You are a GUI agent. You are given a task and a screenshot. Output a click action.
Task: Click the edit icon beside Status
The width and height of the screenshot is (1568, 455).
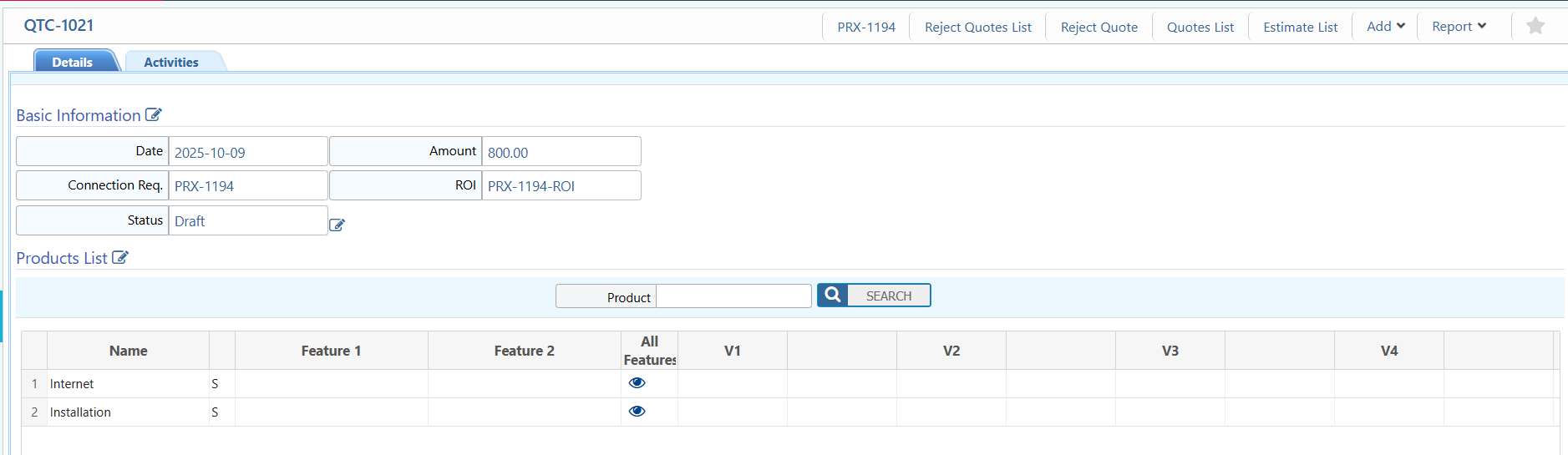[x=337, y=225]
